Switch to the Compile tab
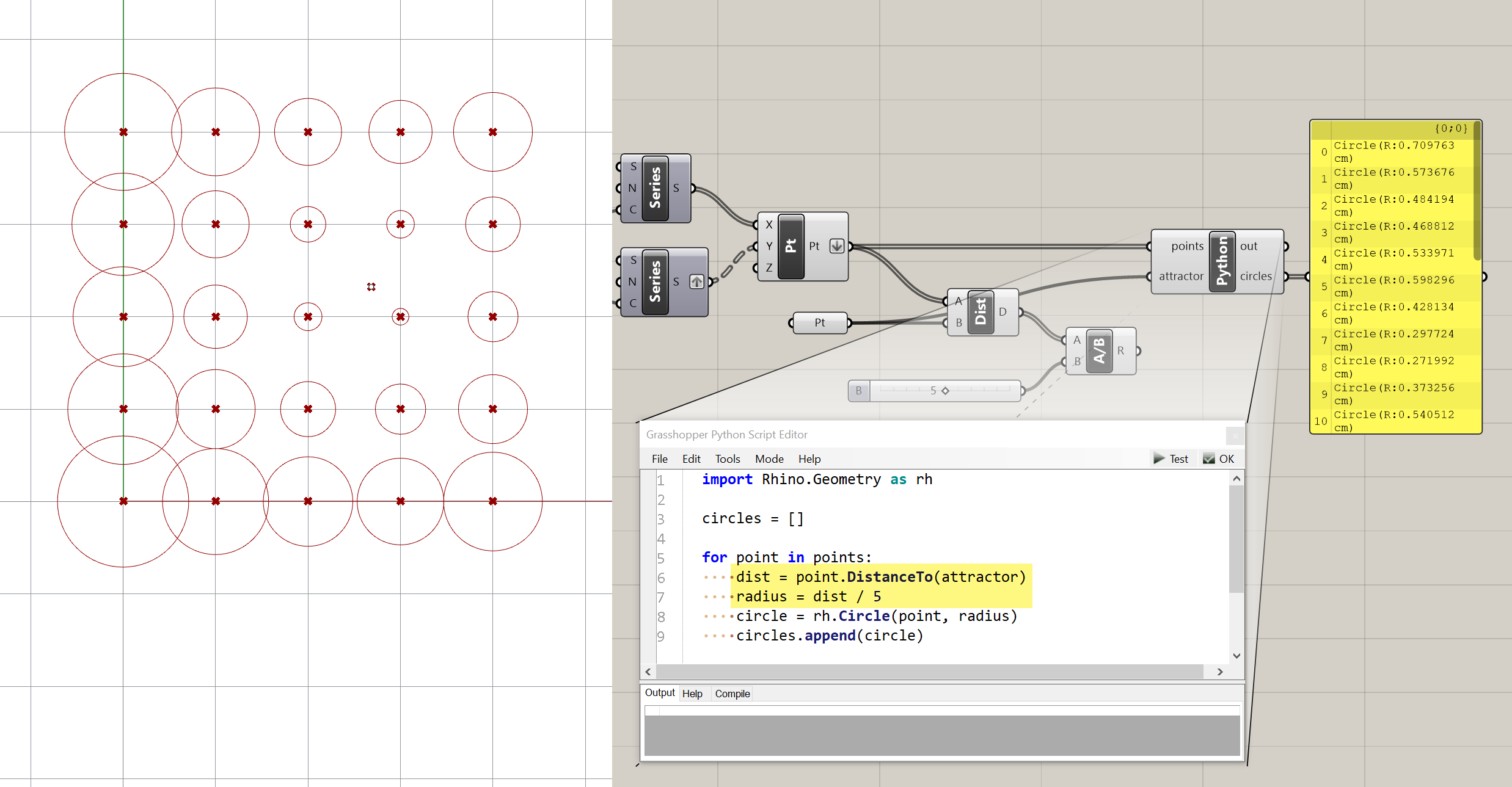The height and width of the screenshot is (787, 1512). (x=732, y=694)
